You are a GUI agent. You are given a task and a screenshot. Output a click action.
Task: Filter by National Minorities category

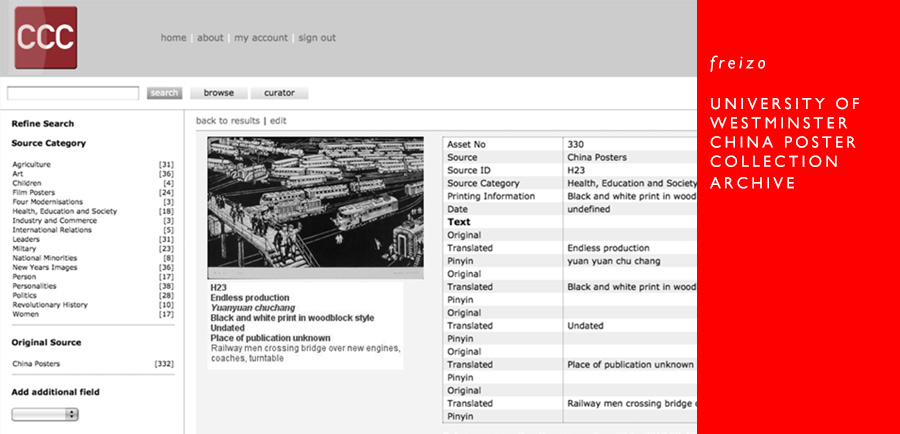point(45,258)
